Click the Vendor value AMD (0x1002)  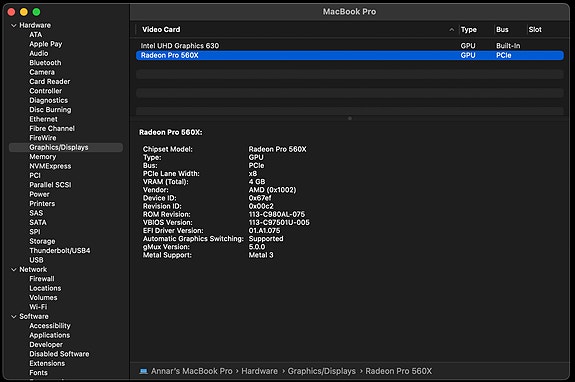pos(272,190)
